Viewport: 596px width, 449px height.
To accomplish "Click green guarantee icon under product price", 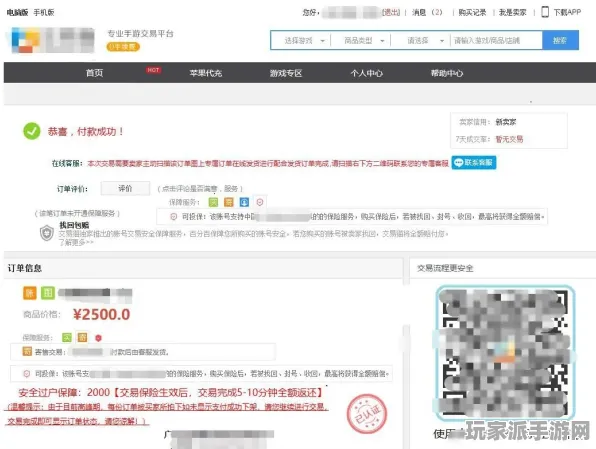I will (67, 337).
